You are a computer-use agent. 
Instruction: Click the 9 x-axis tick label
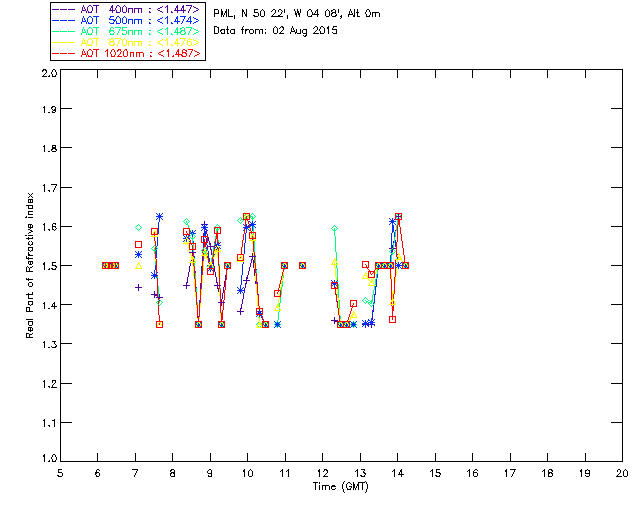coord(210,473)
